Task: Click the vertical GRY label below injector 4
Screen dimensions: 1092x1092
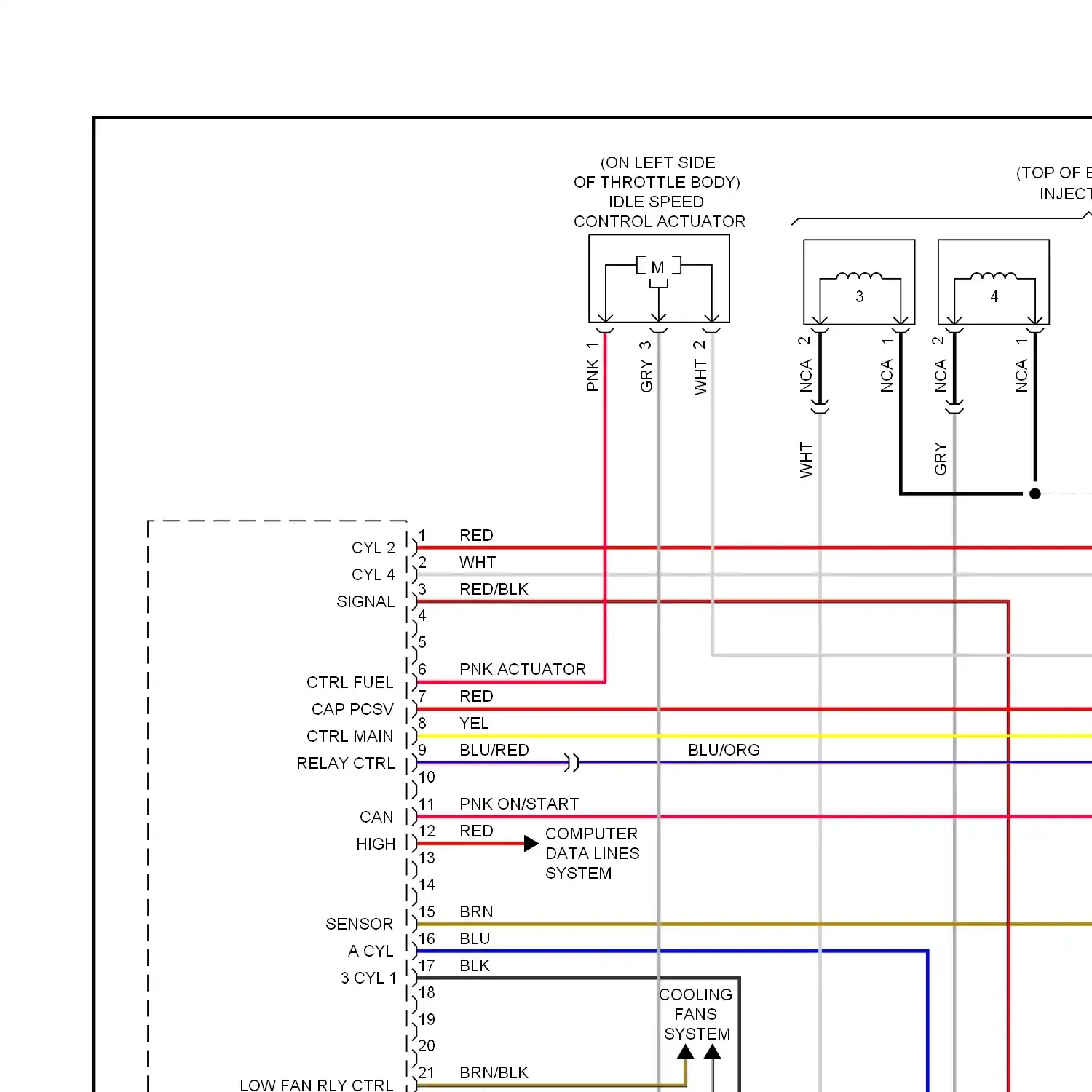Action: click(940, 459)
